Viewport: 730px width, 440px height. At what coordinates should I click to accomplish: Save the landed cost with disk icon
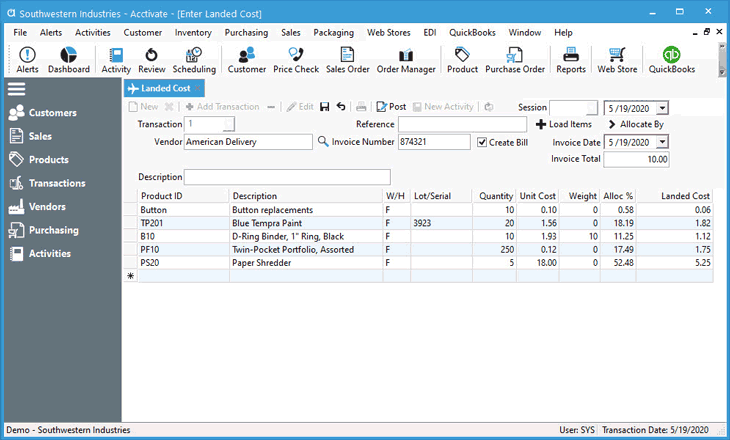coord(324,107)
